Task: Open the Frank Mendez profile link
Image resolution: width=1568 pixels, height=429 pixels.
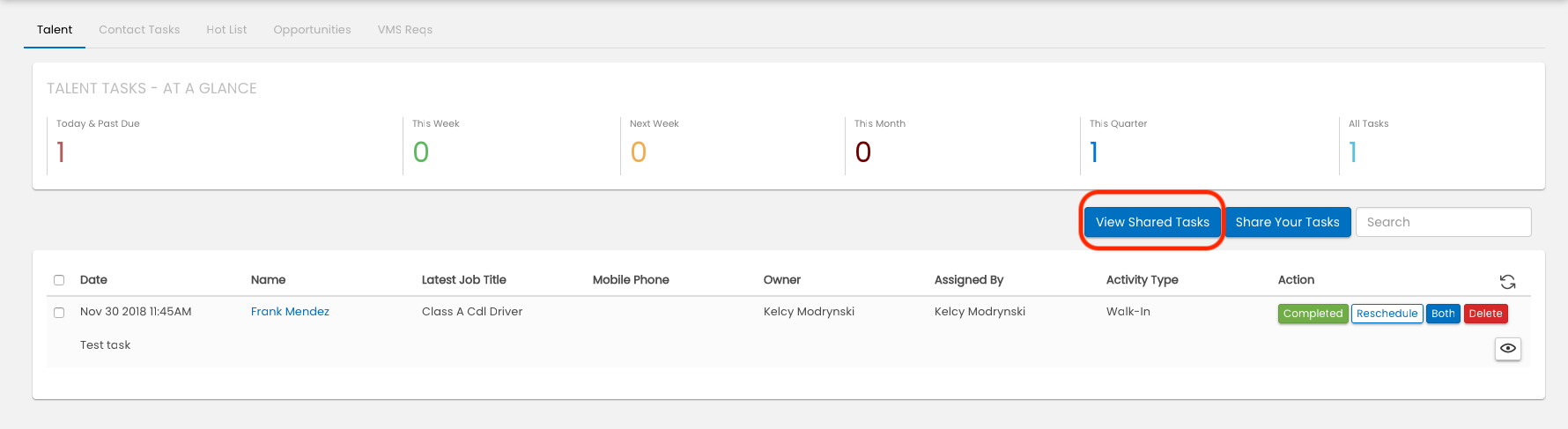Action: point(290,312)
